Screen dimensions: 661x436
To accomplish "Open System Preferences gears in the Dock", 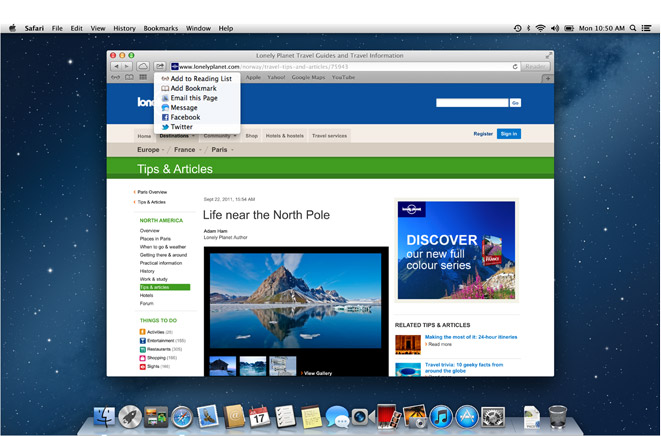I will (493, 417).
